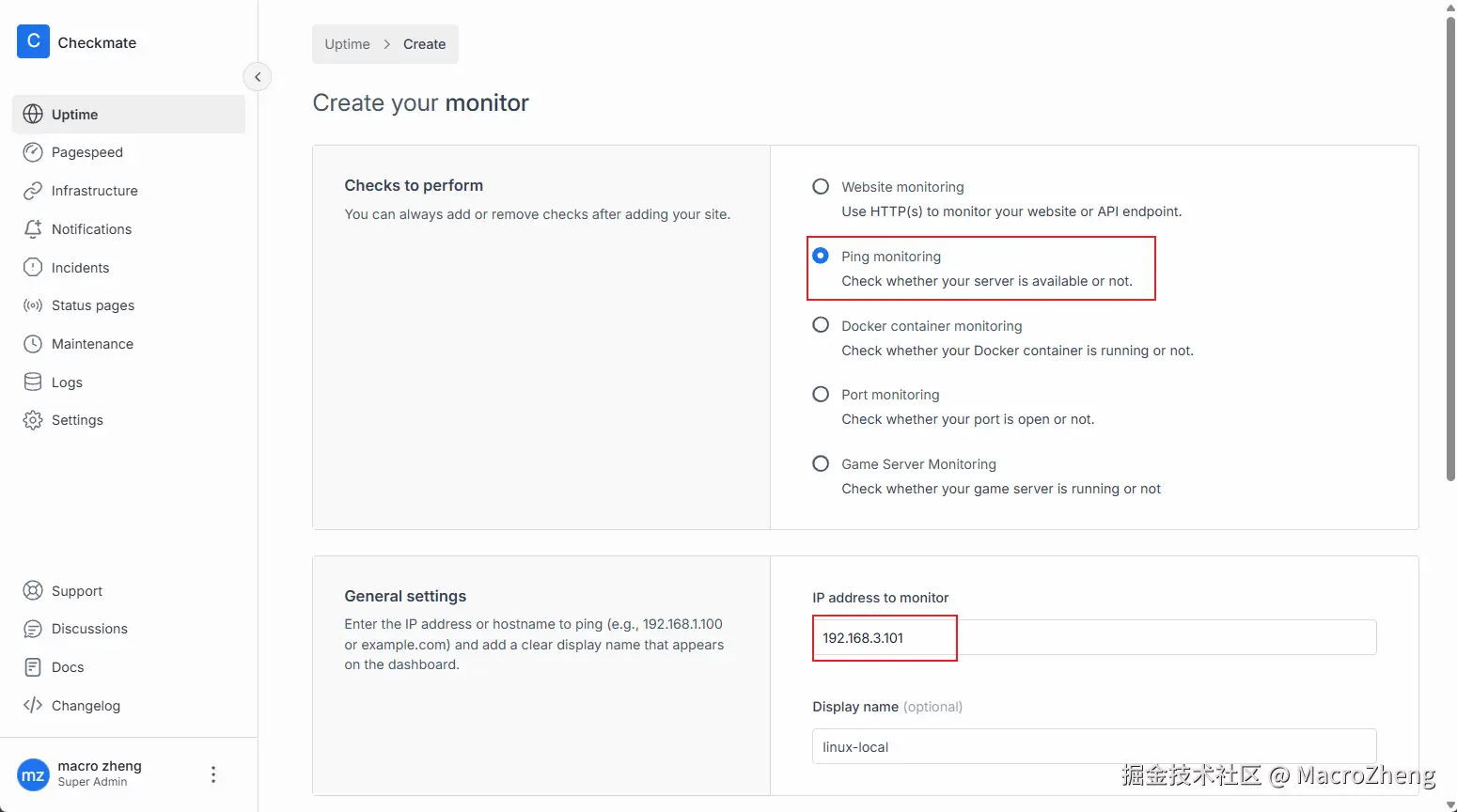Click the Settings gear icon
This screenshot has width=1457, height=812.
(33, 420)
